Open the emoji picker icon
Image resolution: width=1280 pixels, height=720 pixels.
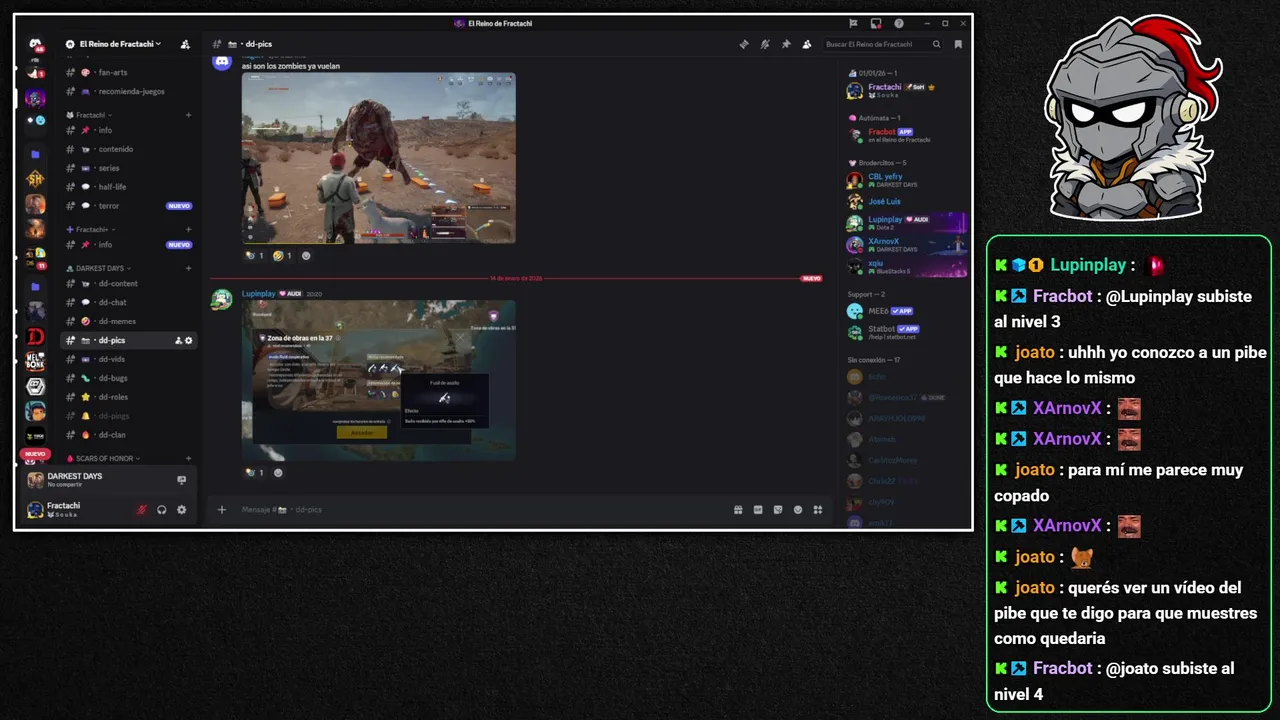[x=798, y=510]
